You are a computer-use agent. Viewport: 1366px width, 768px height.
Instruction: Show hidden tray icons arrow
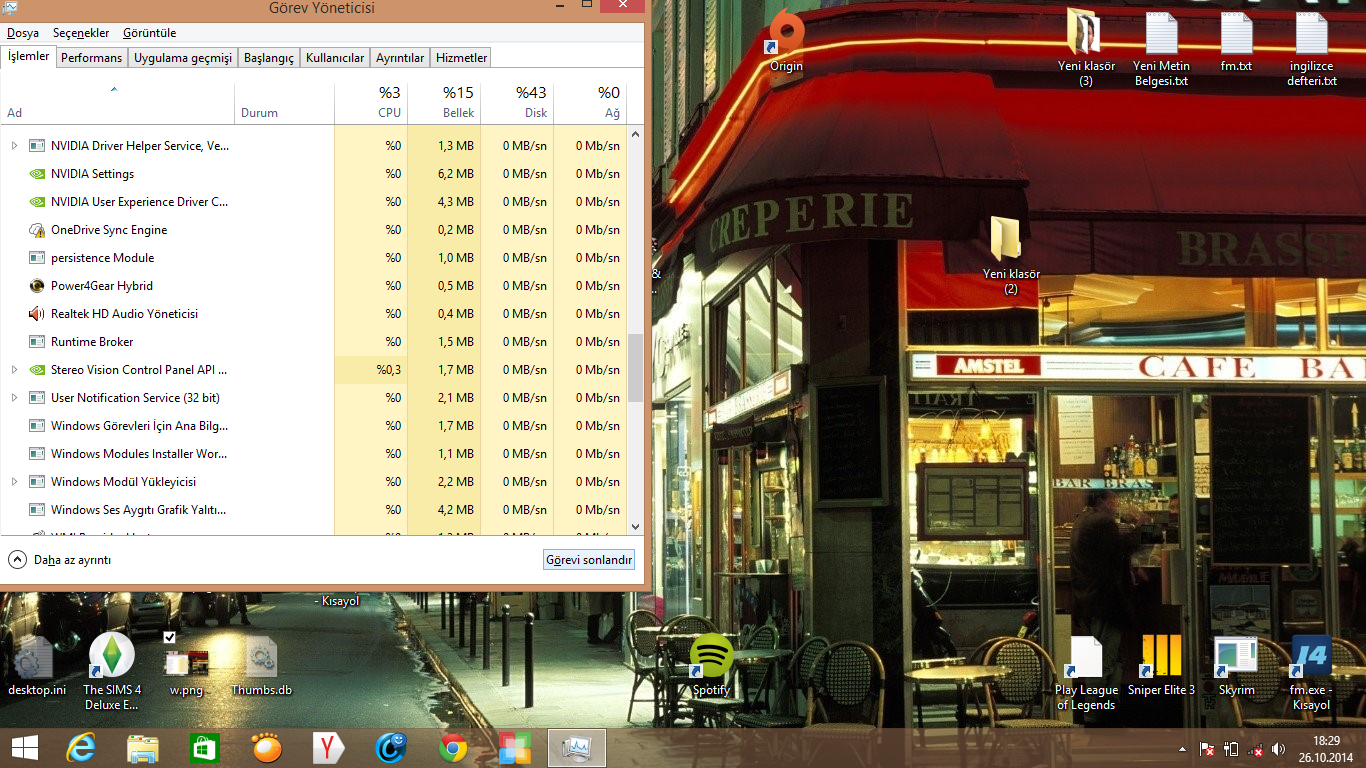click(1183, 749)
